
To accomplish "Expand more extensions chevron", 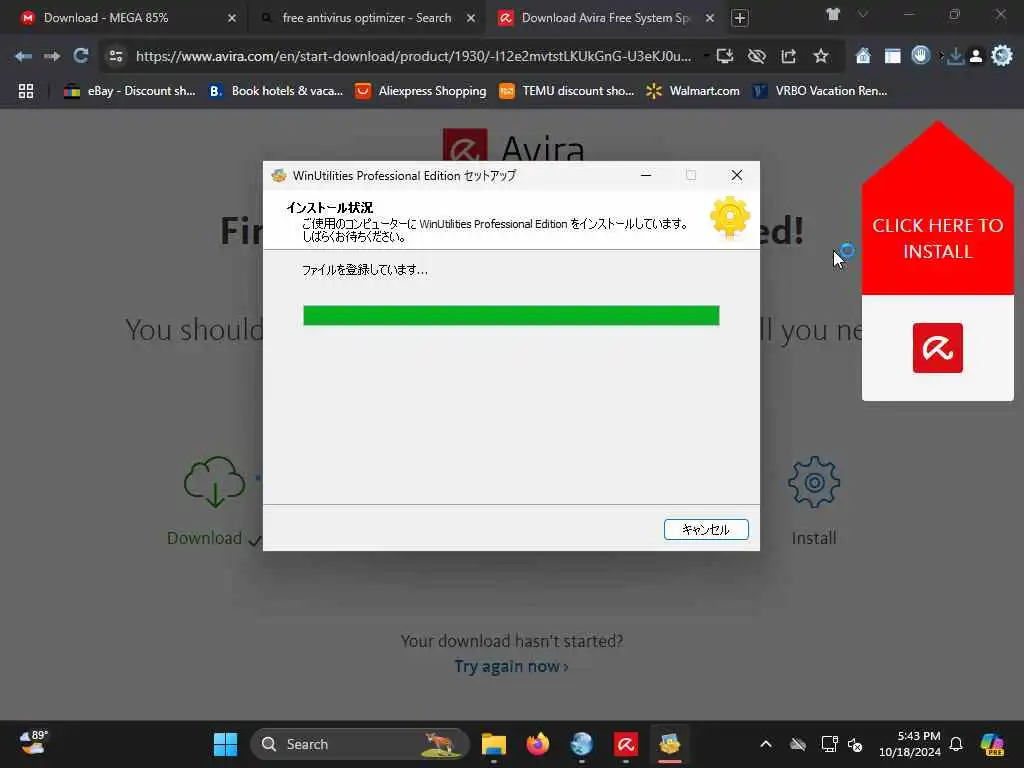I will (x=941, y=56).
